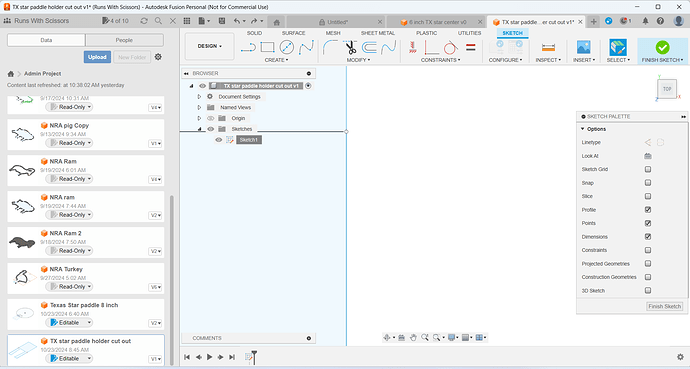Uncheck the Dimensions checkbox
Screen dimensions: 690x369
[x=648, y=237]
